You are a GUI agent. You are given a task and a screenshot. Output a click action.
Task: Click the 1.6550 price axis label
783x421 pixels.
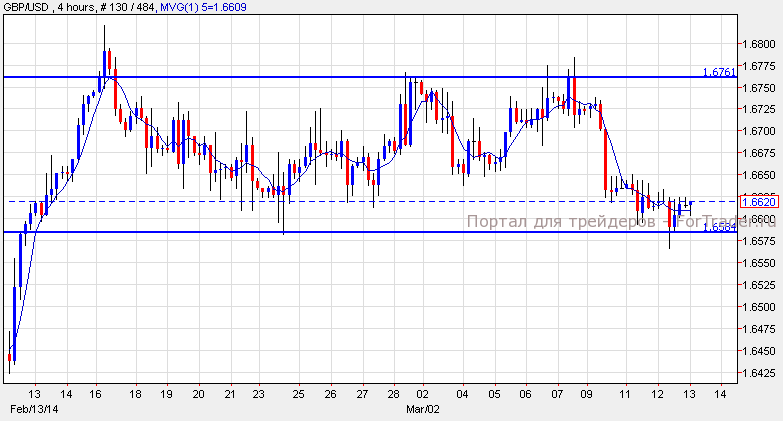coord(759,263)
